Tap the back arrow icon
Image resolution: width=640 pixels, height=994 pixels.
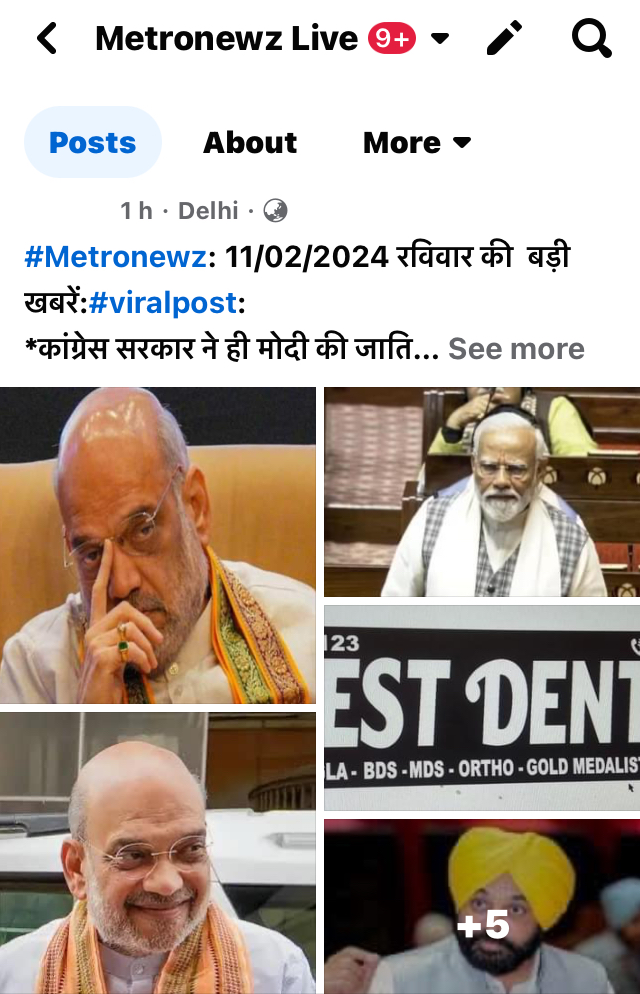[47, 39]
